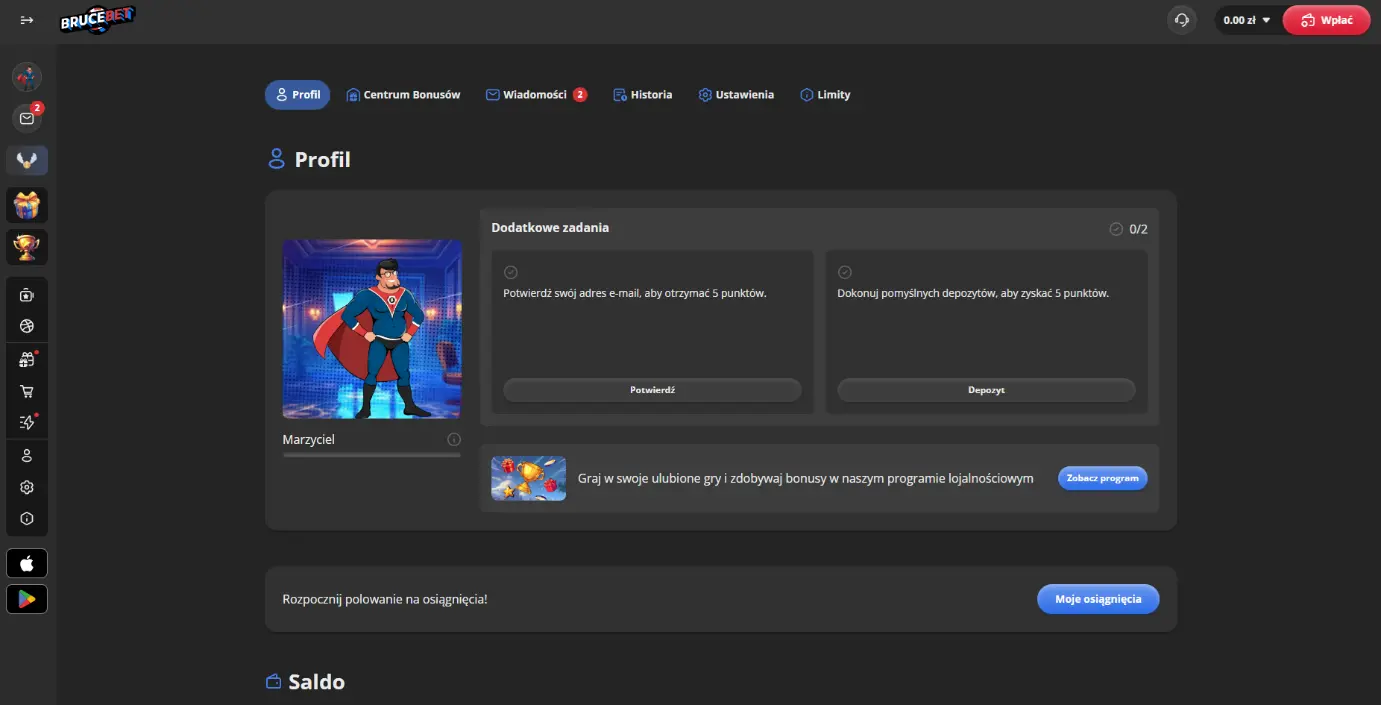
Task: Open sidebar mail icon with 2 badge
Action: coord(27,118)
